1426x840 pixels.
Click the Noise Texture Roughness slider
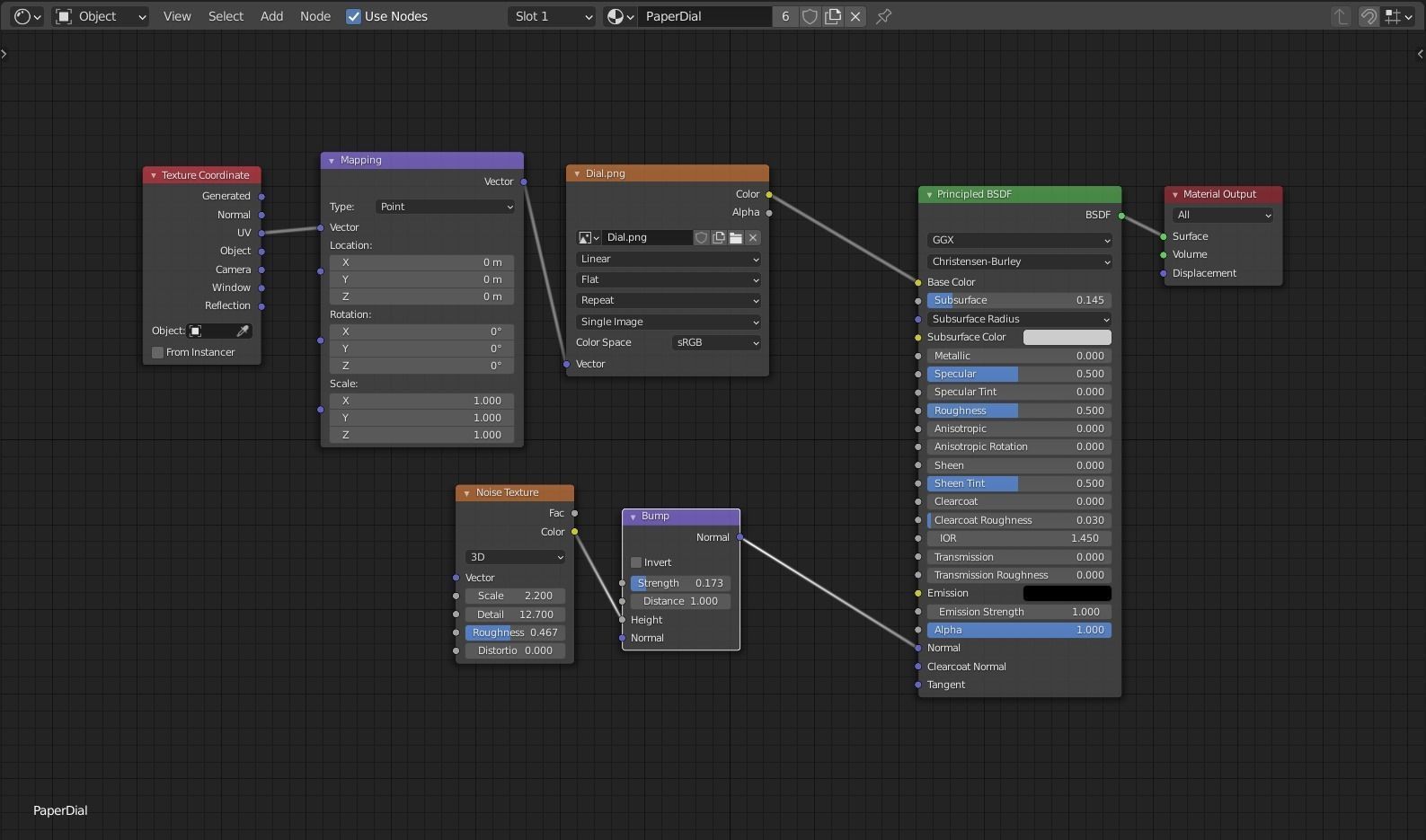click(515, 632)
